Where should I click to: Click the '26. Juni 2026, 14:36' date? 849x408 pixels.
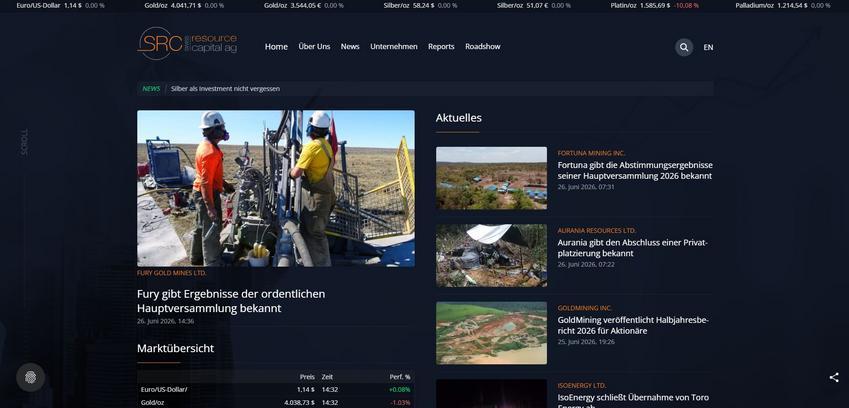(x=165, y=321)
